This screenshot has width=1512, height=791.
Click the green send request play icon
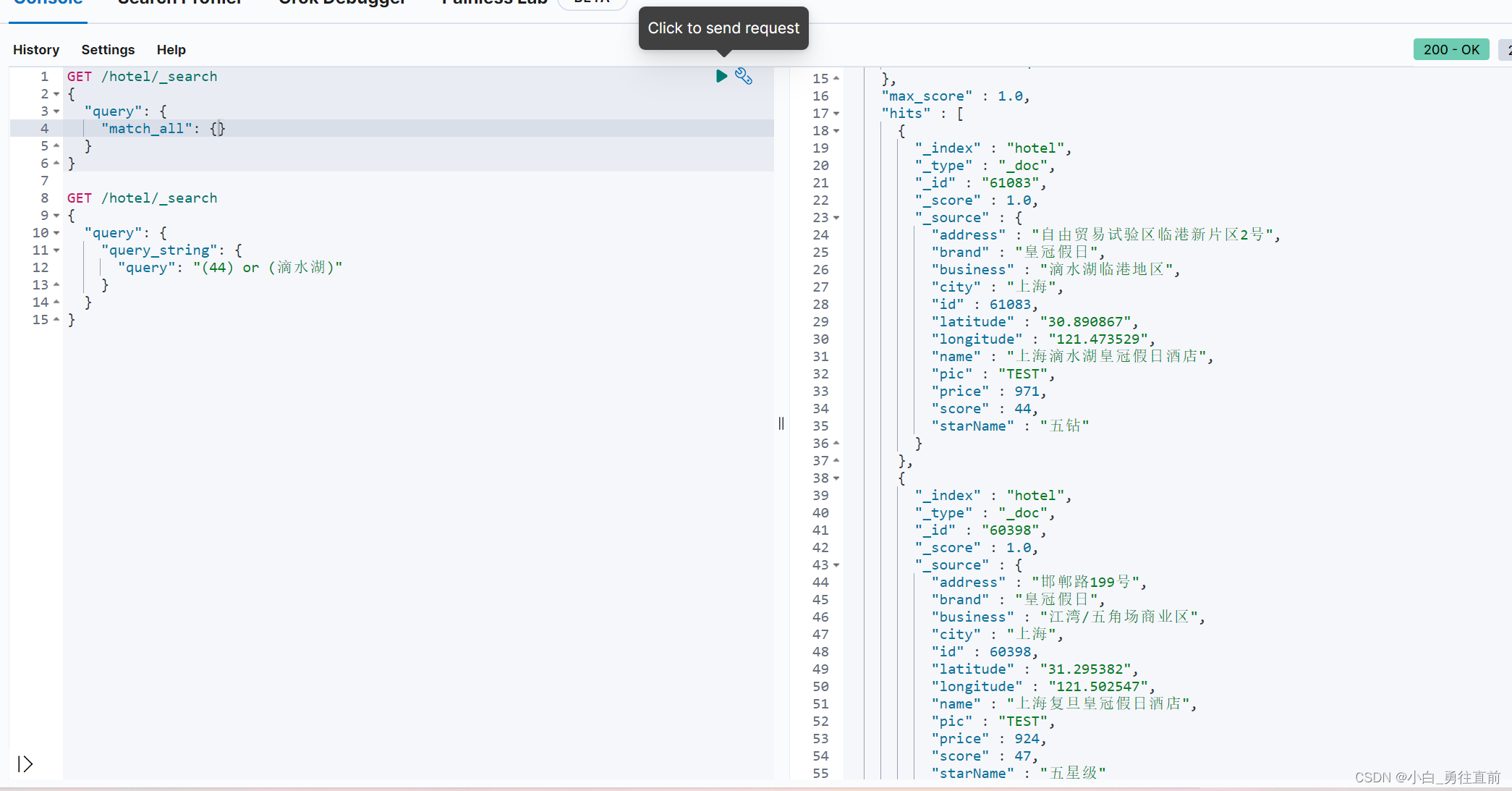[x=721, y=76]
